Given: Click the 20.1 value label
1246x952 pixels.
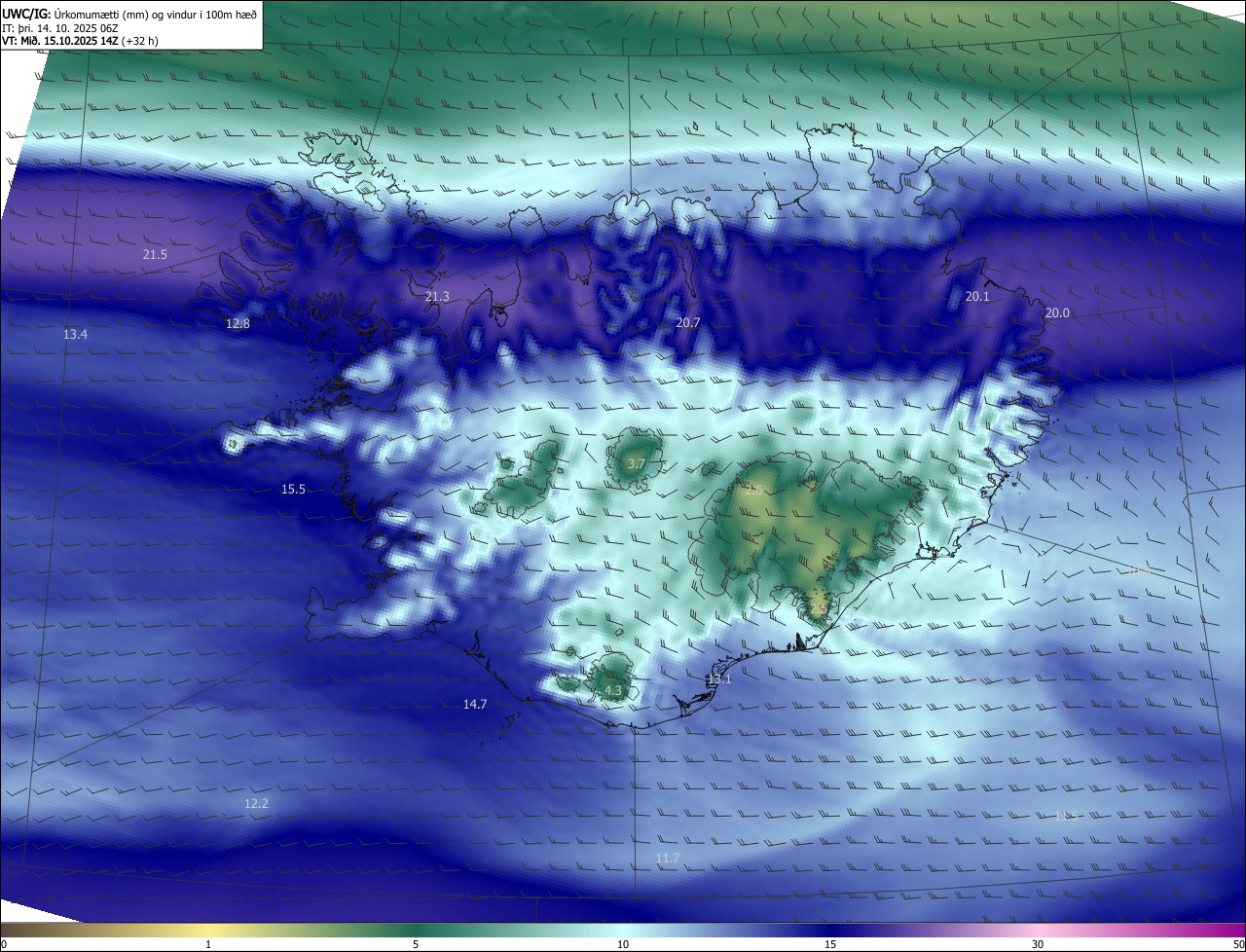Looking at the screenshot, I should pos(976,296).
